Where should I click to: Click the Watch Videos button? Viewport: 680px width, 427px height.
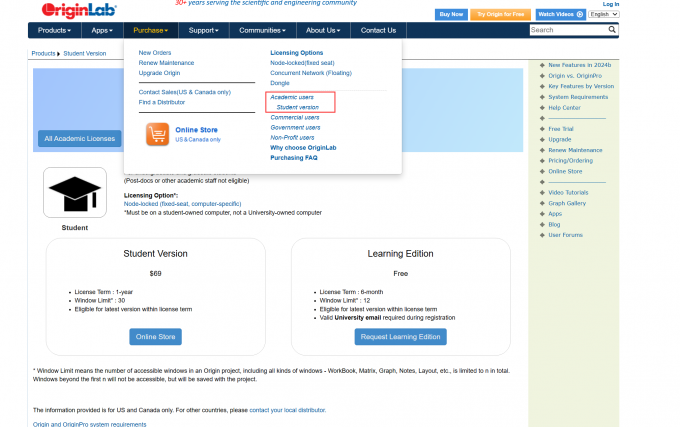(561, 14)
